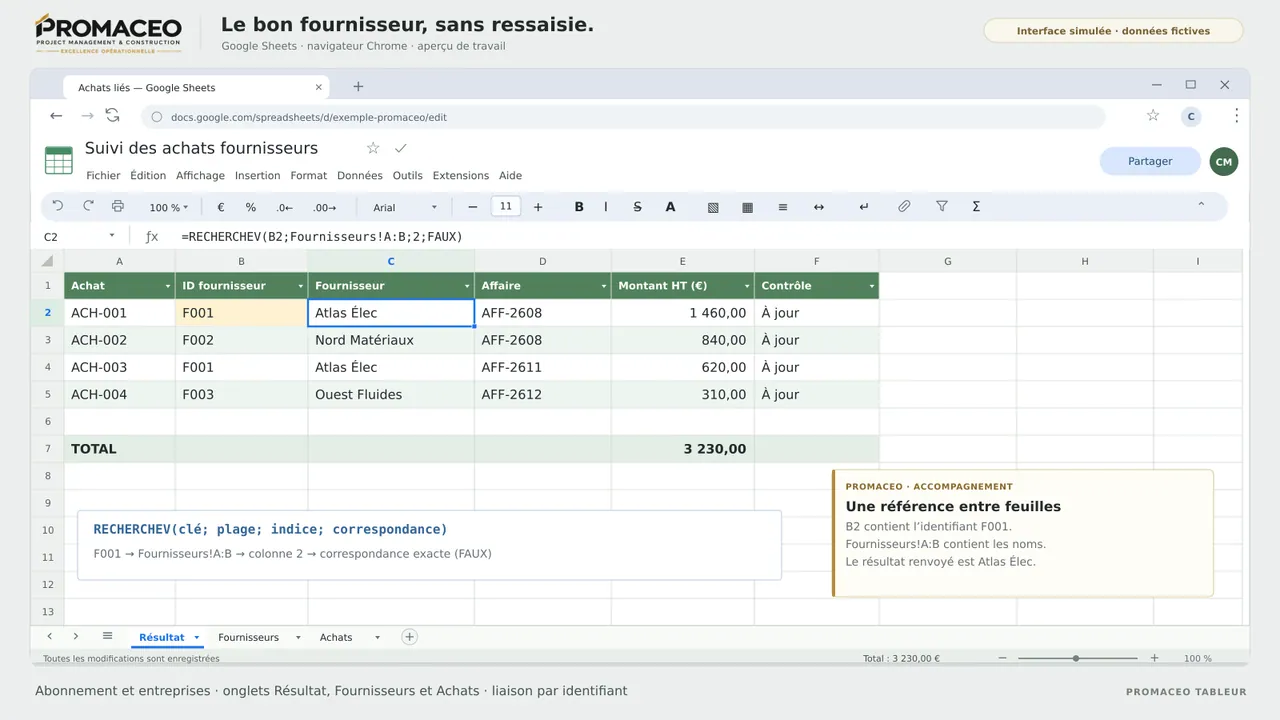Adjust the zoom slider in status bar
The height and width of the screenshot is (720, 1280).
point(1076,658)
